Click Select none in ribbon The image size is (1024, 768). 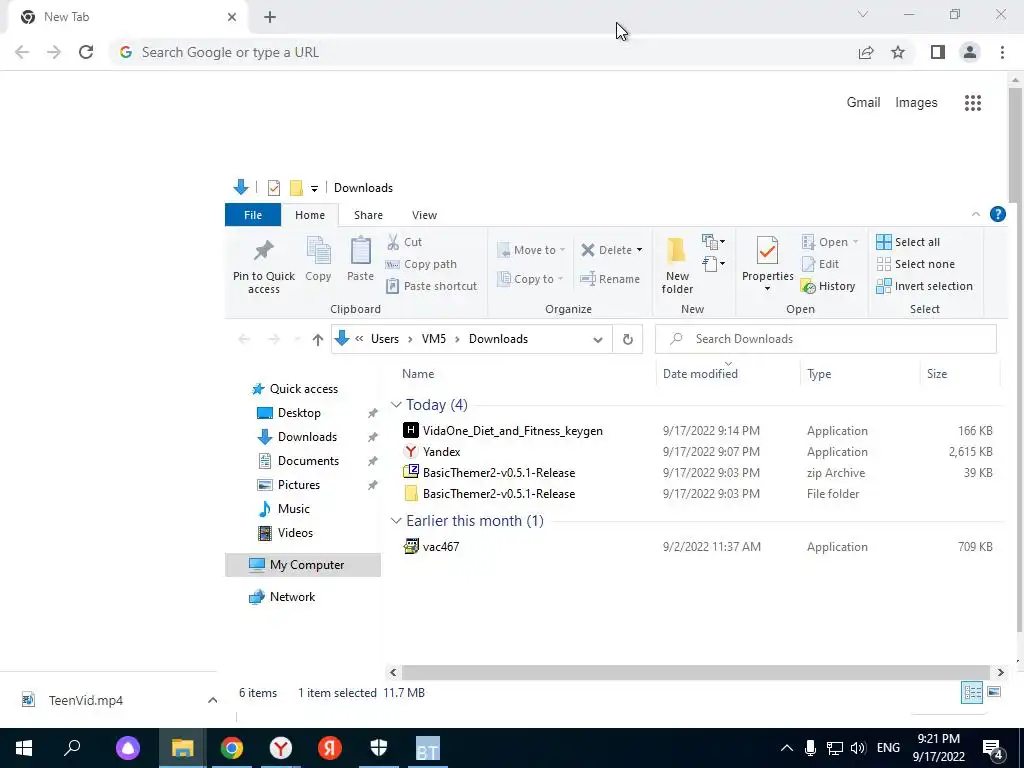pos(916,264)
